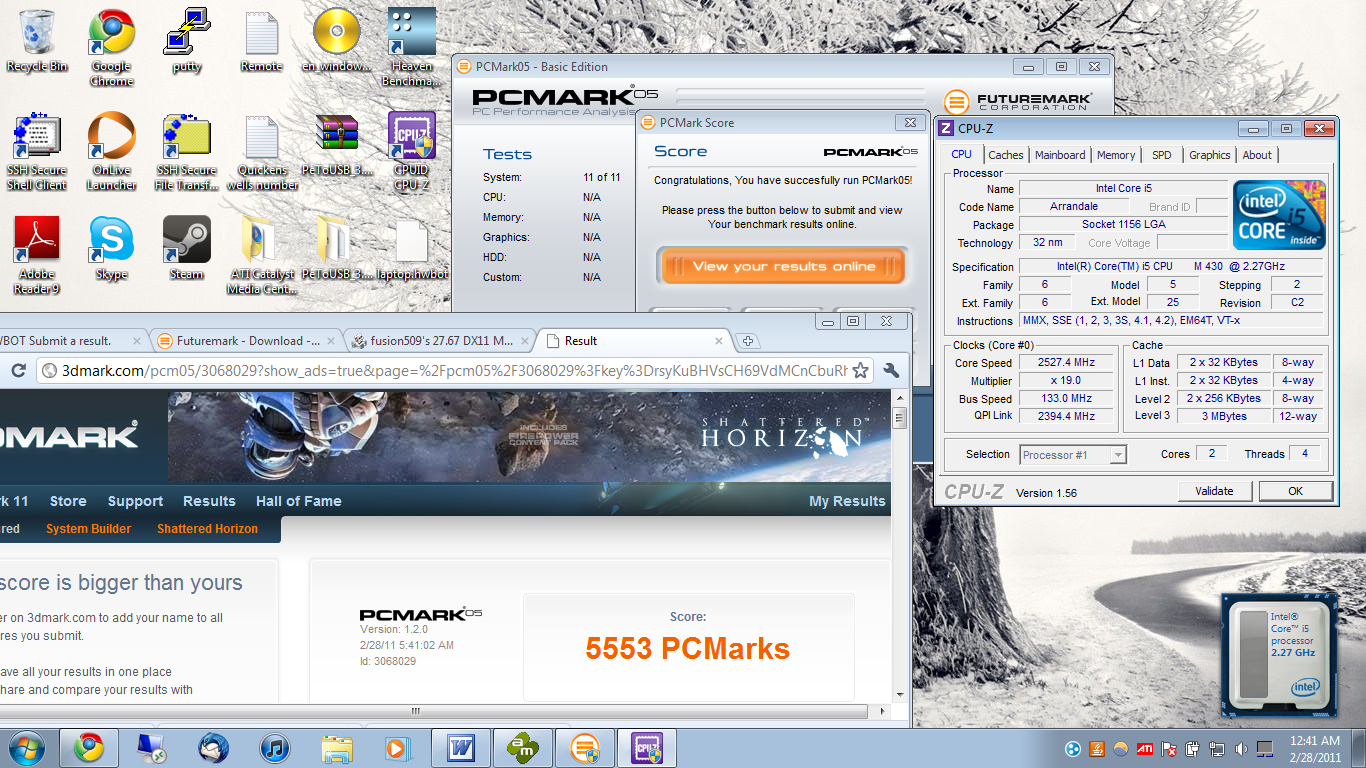The height and width of the screenshot is (768, 1366).
Task: Open the About tab in CPU-Z
Action: 1257,155
